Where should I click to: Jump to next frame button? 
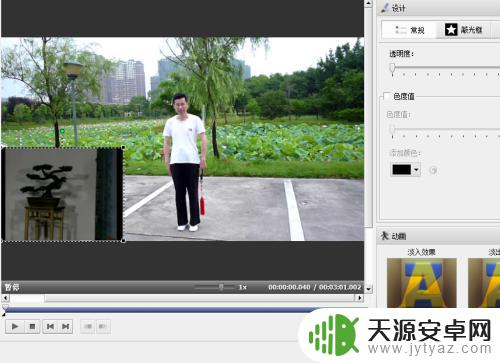(65, 326)
